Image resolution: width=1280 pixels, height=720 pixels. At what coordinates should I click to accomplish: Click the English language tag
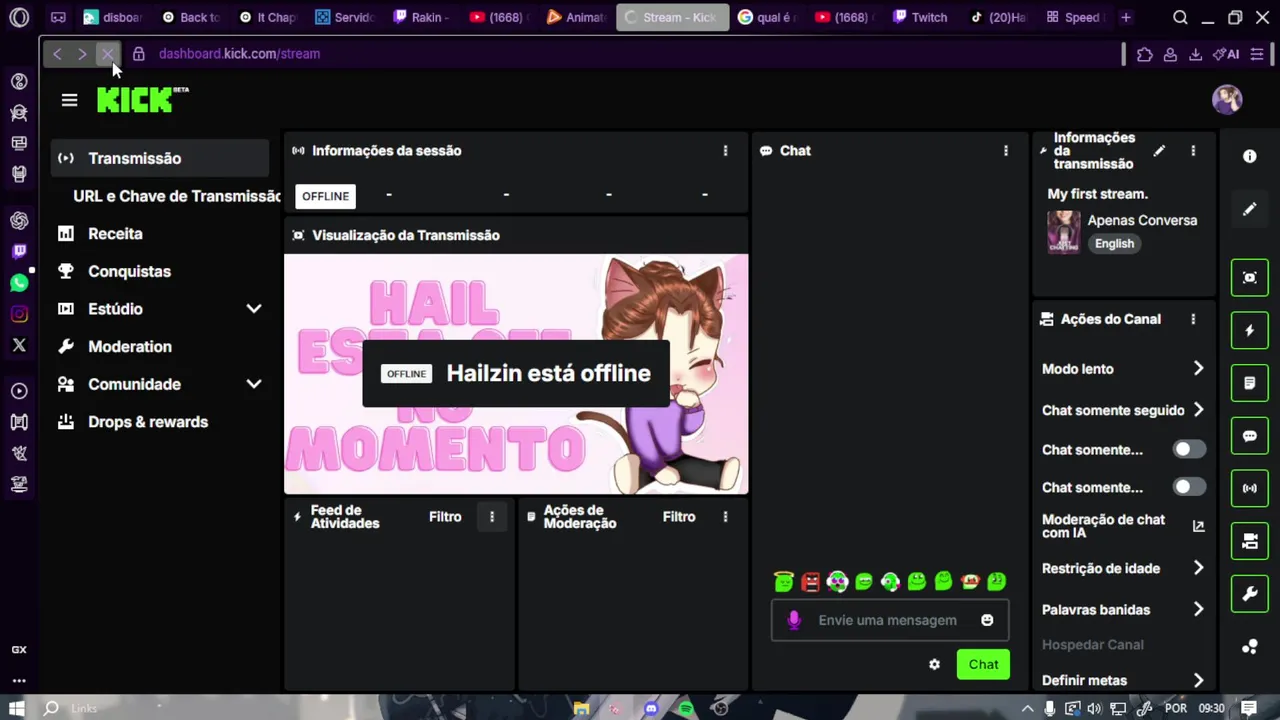click(x=1114, y=244)
